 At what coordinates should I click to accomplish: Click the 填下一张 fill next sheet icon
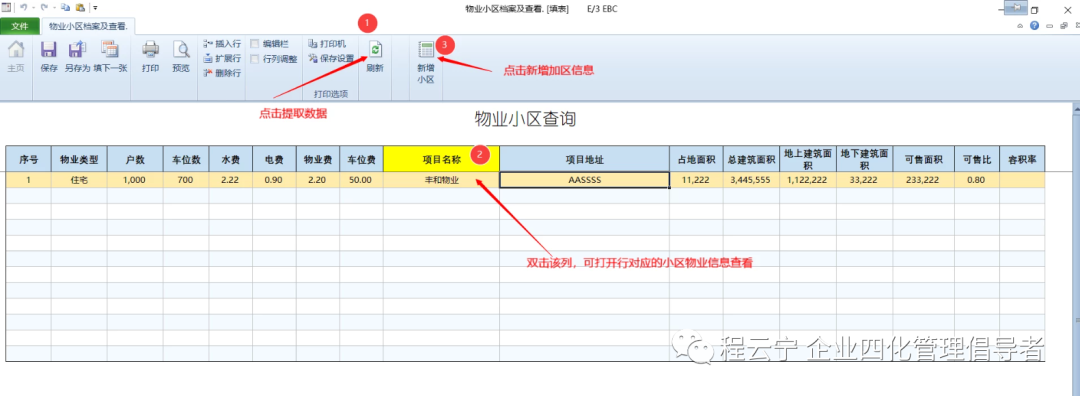[110, 50]
